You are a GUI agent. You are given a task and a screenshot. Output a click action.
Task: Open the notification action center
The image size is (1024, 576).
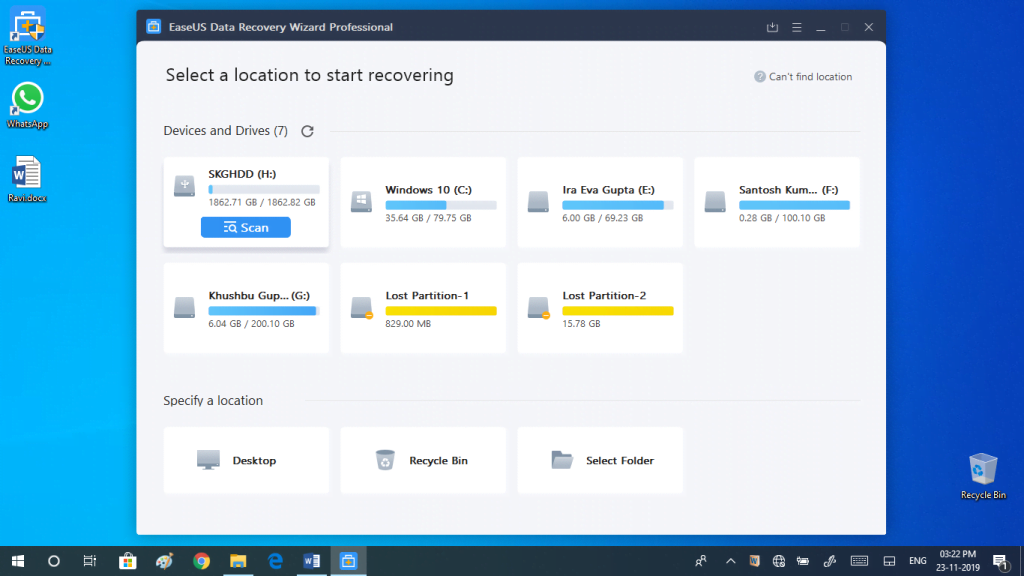pos(1000,561)
